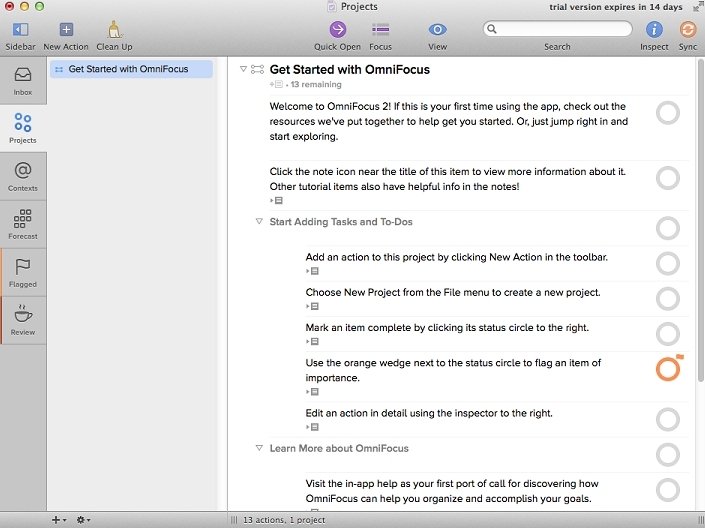Click the Projects window title proxy icon
Screen dimensions: 705x528
331,6
